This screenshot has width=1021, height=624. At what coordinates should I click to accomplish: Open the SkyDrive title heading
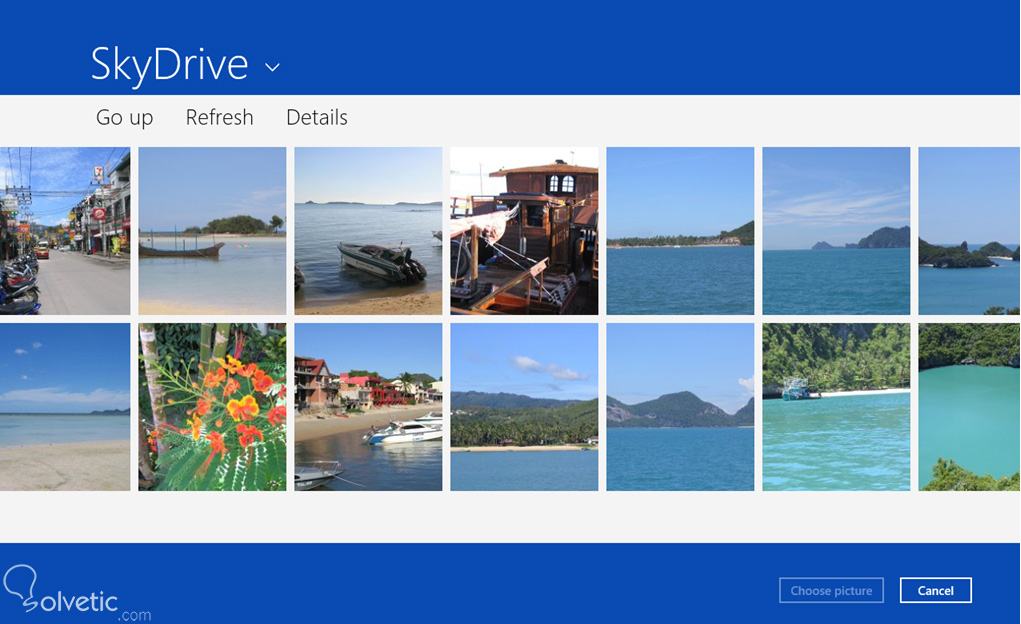[x=170, y=64]
